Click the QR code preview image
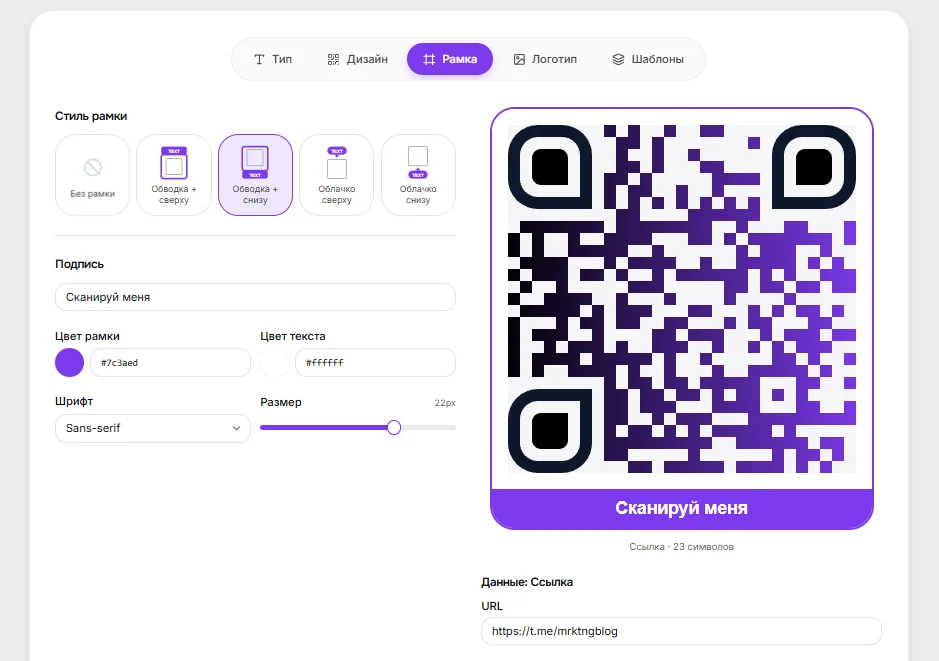Image resolution: width=939 pixels, height=661 pixels. pyautogui.click(x=681, y=299)
